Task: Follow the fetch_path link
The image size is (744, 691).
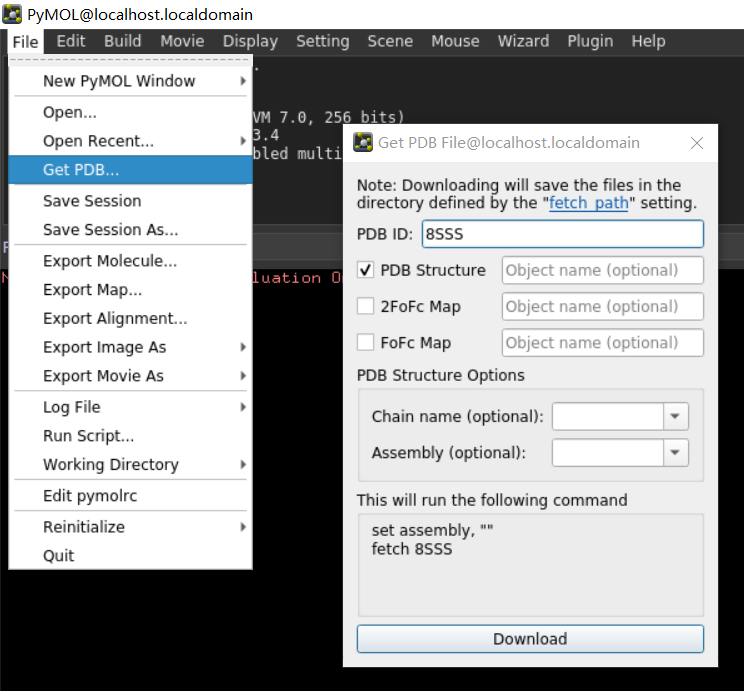Action: pos(588,203)
